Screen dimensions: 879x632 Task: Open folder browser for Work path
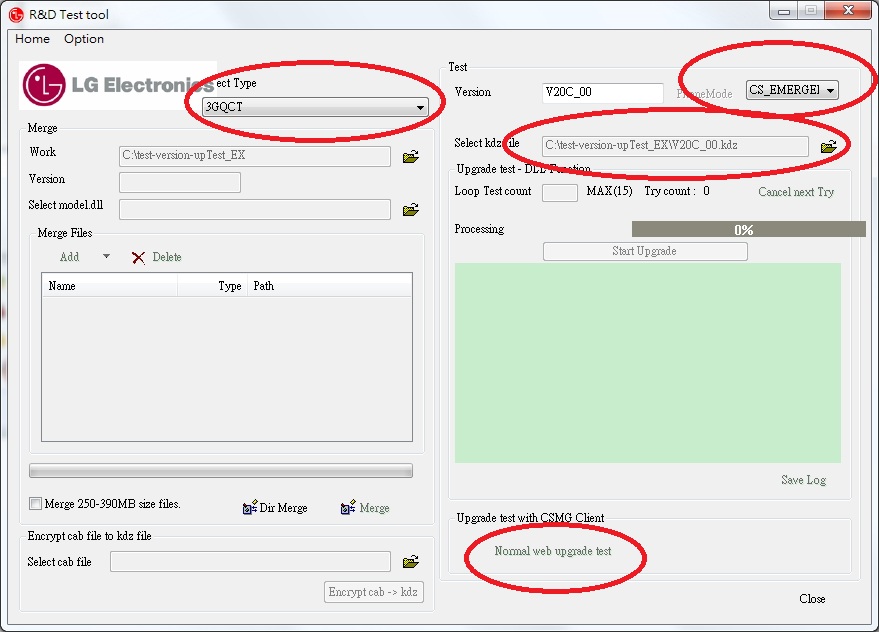point(410,156)
